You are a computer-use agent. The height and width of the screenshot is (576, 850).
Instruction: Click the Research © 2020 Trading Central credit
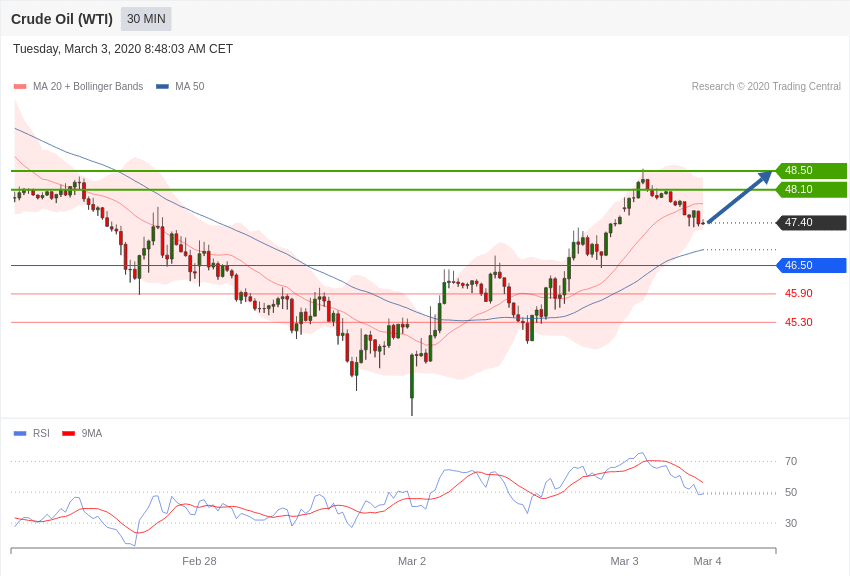pos(766,86)
